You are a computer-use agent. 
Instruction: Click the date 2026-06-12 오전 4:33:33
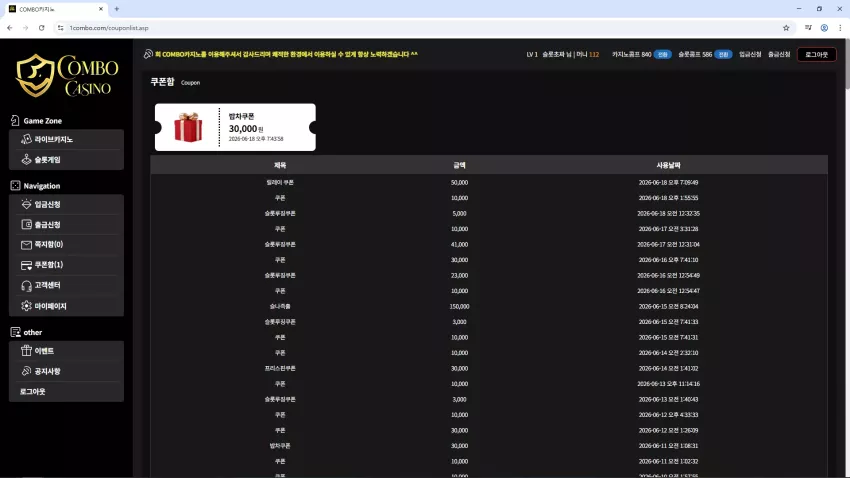pyautogui.click(x=668, y=415)
